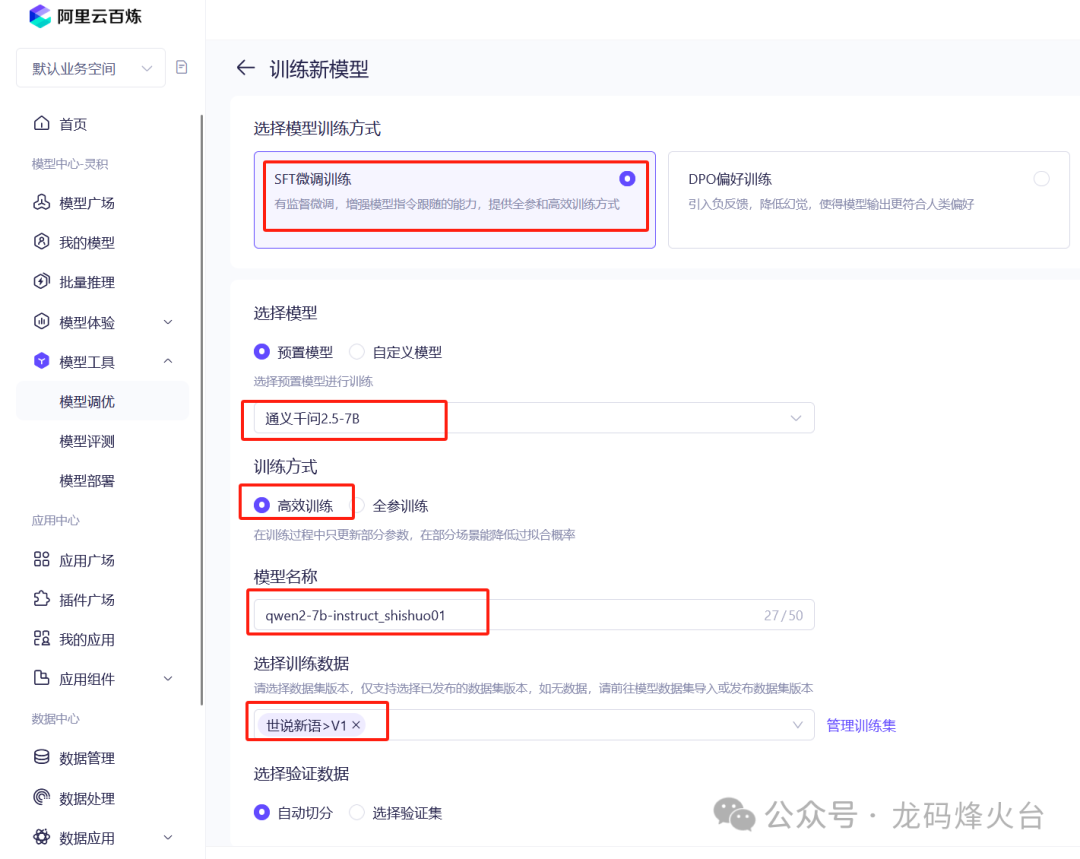Expand the 模型体验 submenu chevron
This screenshot has width=1080, height=859.
point(168,322)
